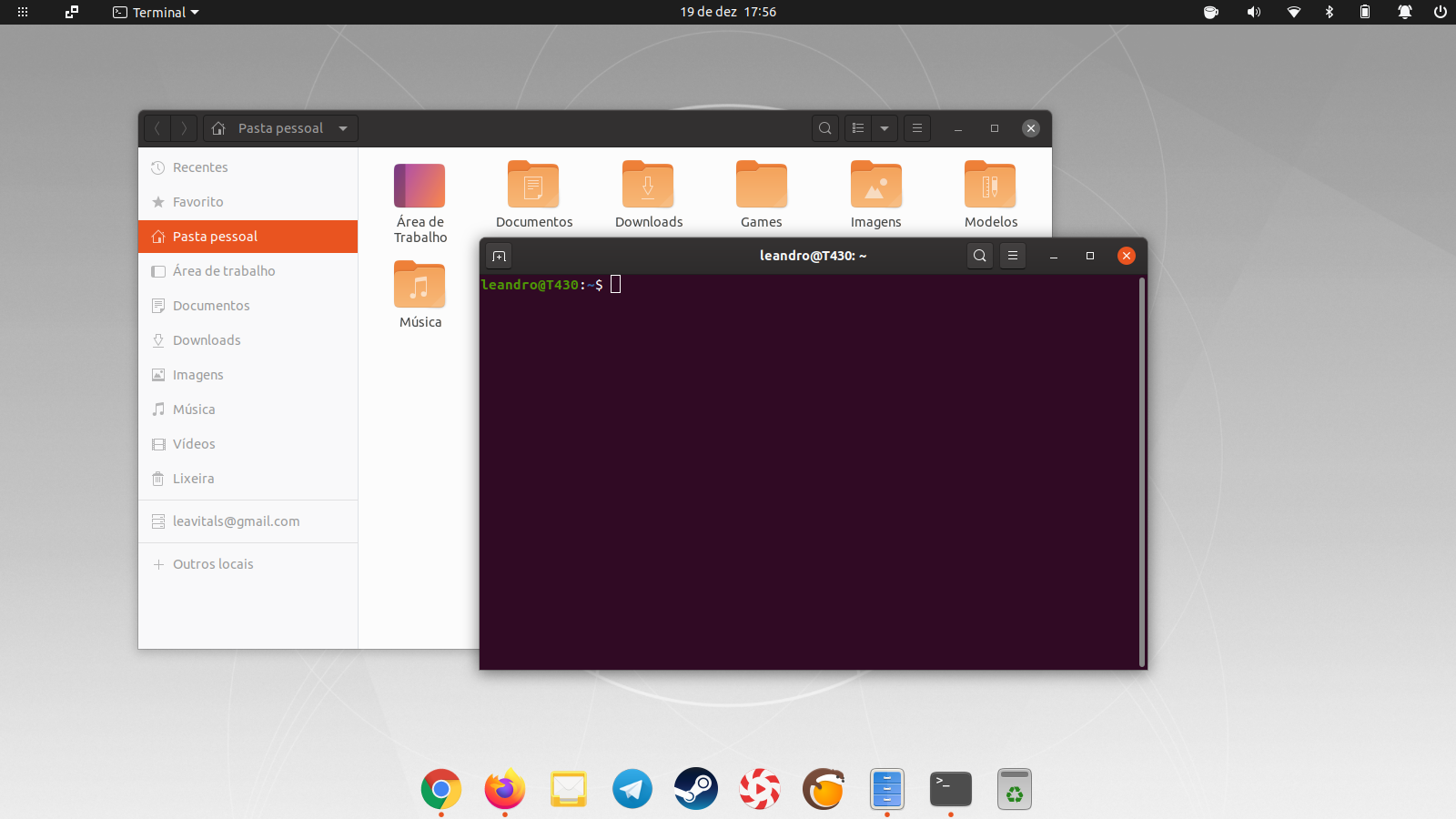Open the file manager hamburger menu

pos(917,128)
